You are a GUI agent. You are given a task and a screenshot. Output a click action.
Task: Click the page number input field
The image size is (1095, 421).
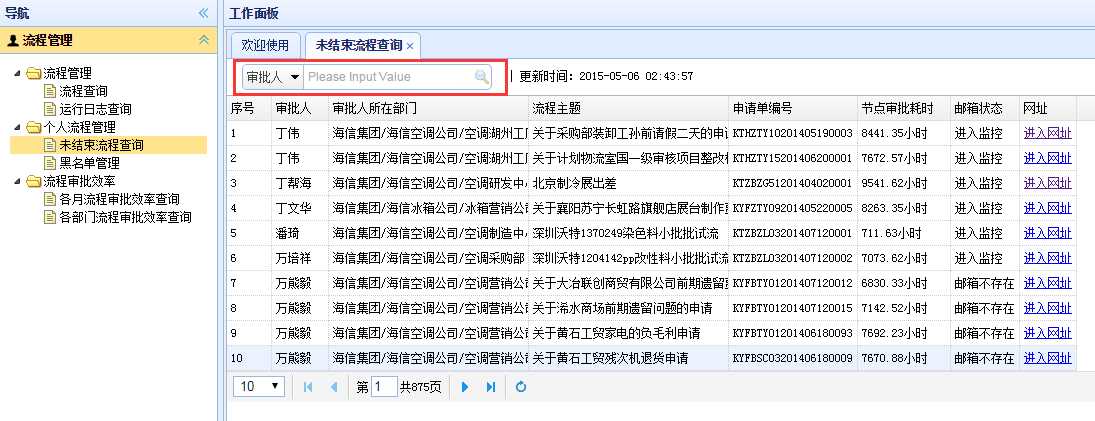(x=384, y=387)
